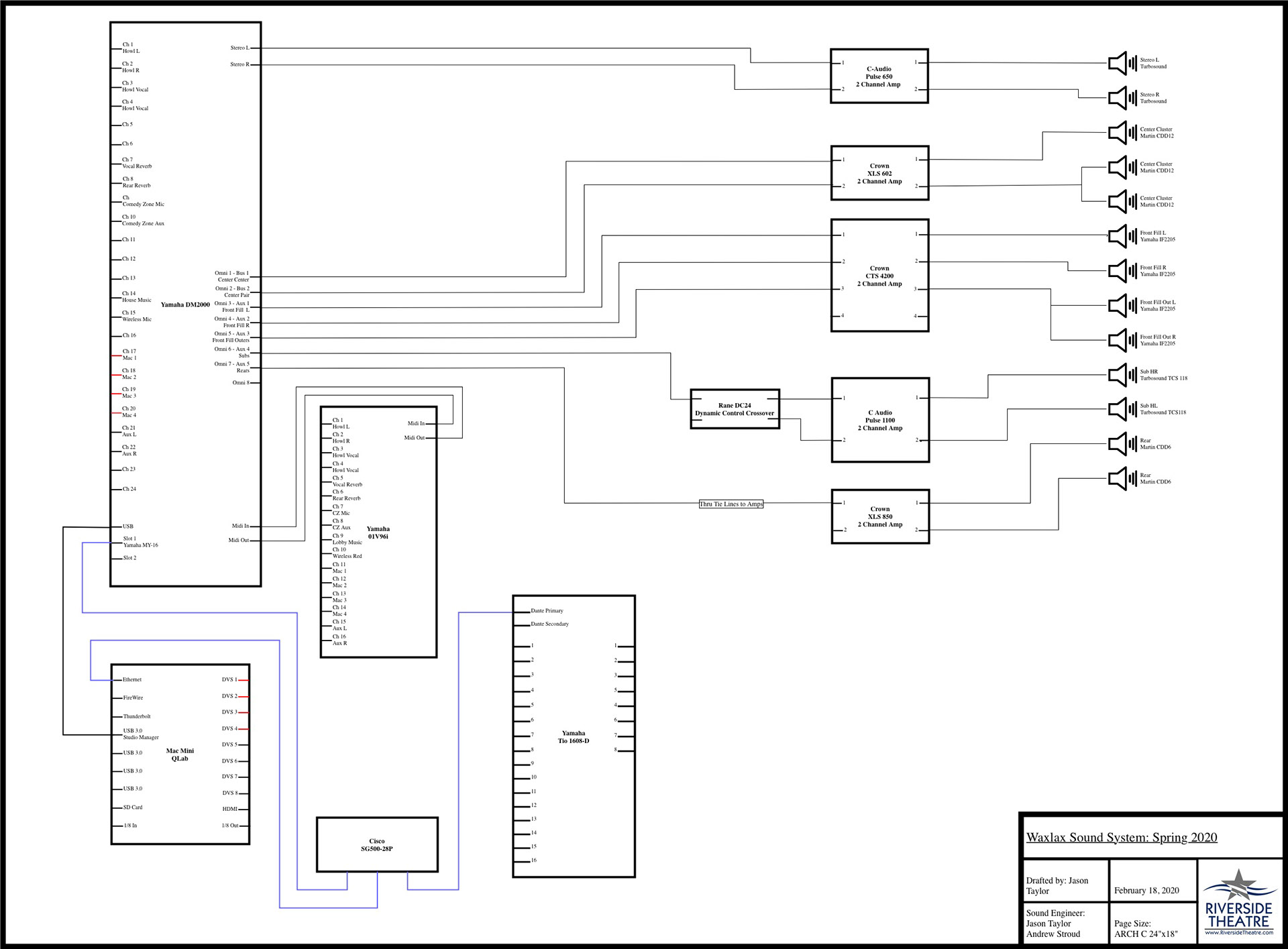This screenshot has width=1288, height=949.
Task: Click Stereo L output on Yamaha DM2000
Action: [239, 48]
